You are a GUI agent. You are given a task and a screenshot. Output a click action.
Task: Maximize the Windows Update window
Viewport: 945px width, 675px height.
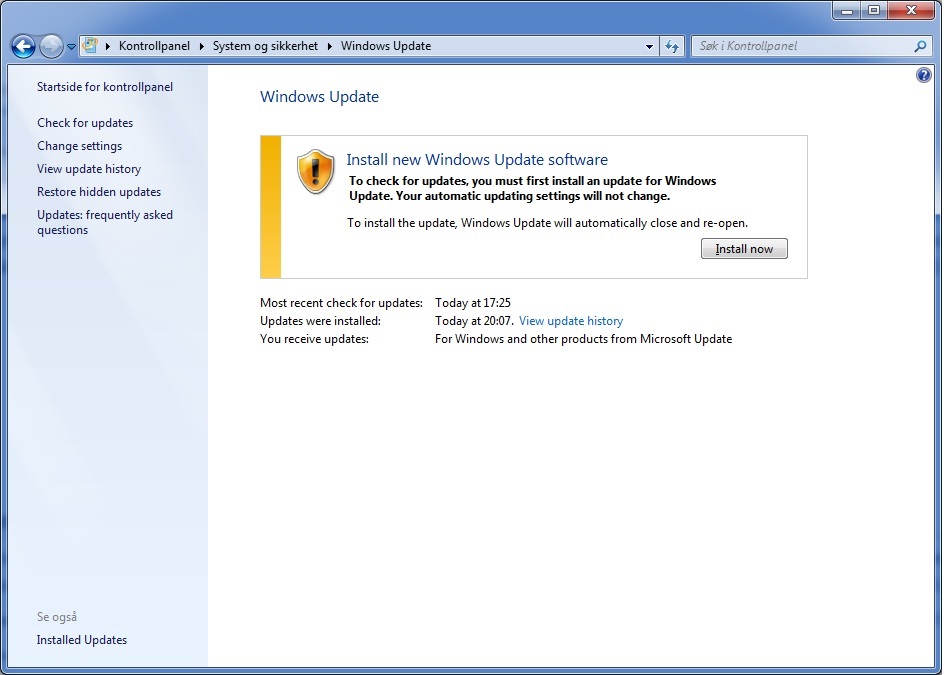click(874, 10)
